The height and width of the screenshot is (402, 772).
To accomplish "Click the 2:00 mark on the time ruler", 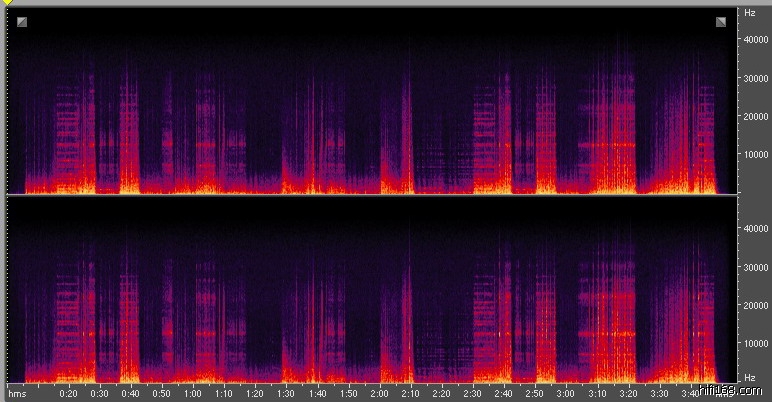I will (379, 394).
